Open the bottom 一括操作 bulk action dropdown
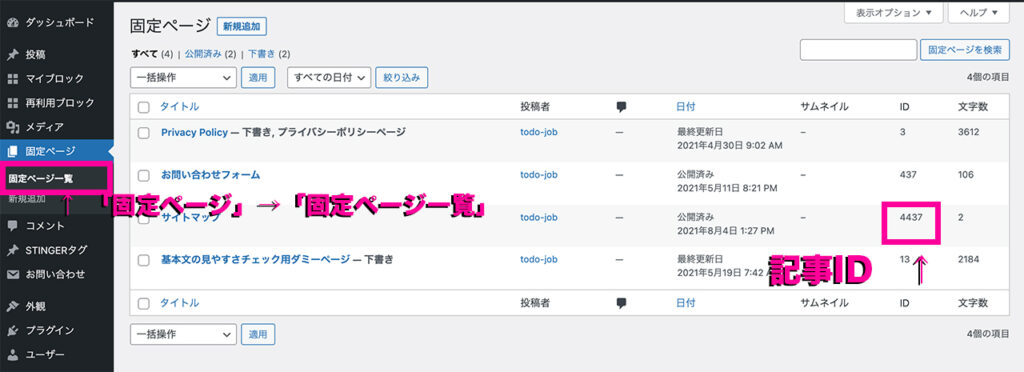This screenshot has height=372, width=1024. point(184,334)
